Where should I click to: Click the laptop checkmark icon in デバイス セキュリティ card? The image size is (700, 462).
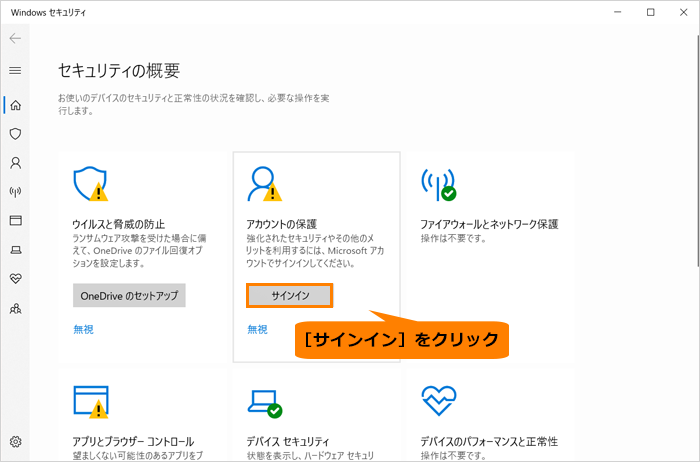(265, 404)
